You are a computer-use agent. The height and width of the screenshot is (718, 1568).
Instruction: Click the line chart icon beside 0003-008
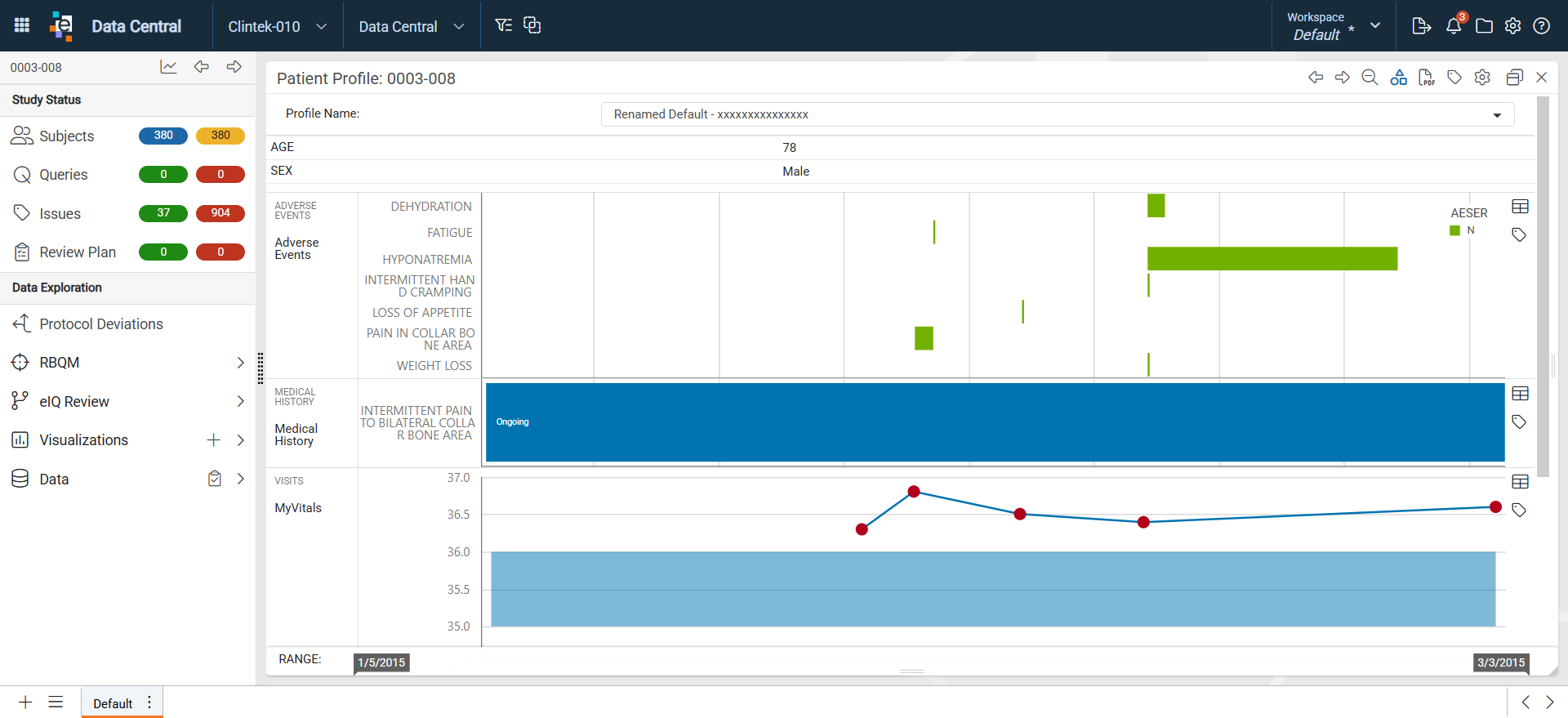point(168,67)
